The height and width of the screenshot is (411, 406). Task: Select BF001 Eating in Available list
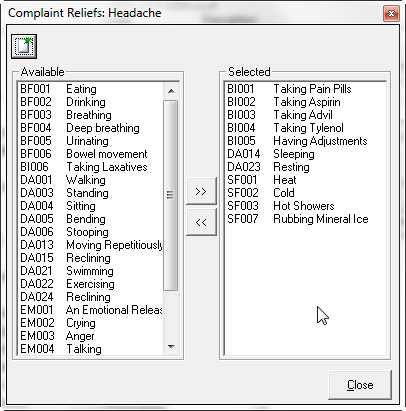click(x=90, y=89)
